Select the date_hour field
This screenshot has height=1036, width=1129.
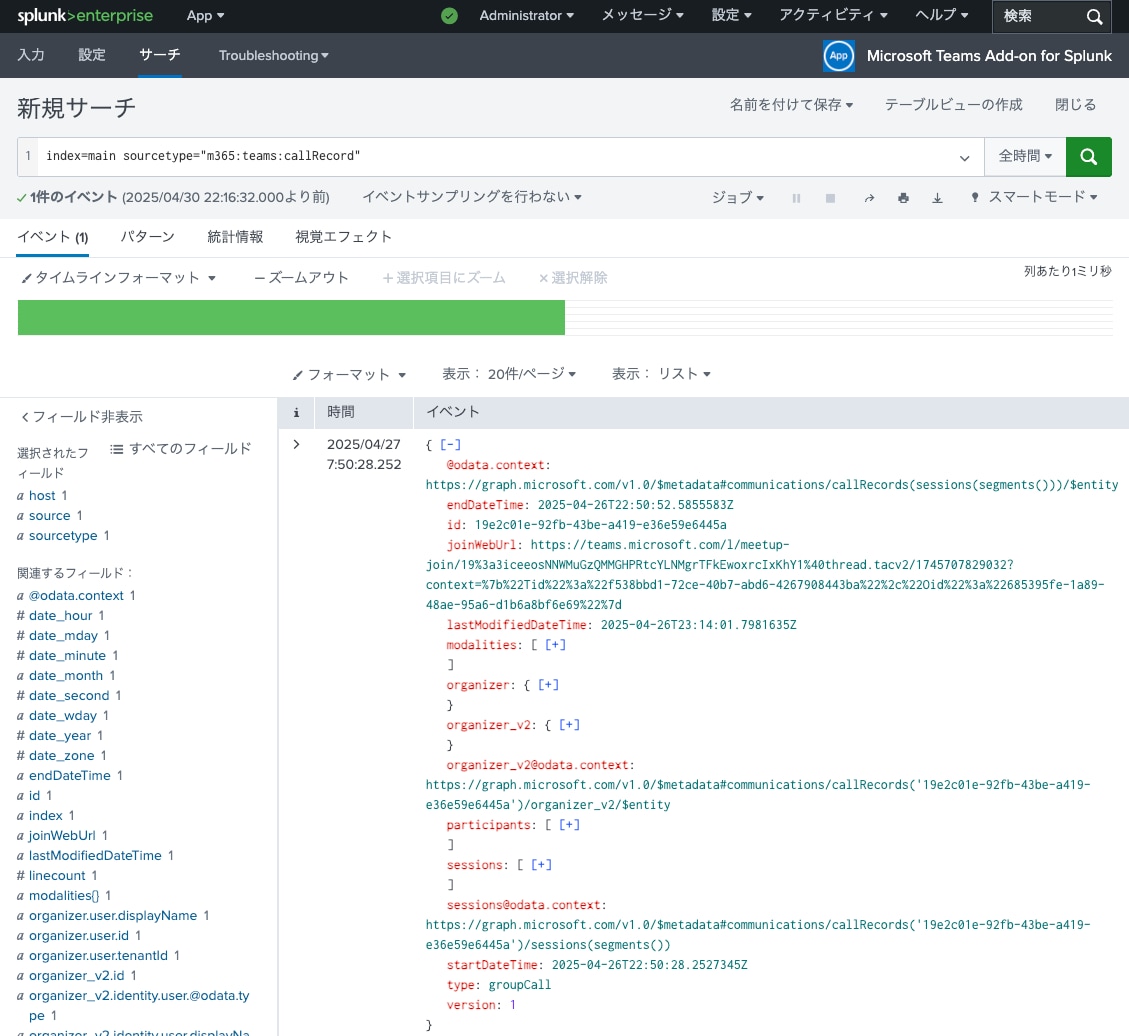click(60, 616)
